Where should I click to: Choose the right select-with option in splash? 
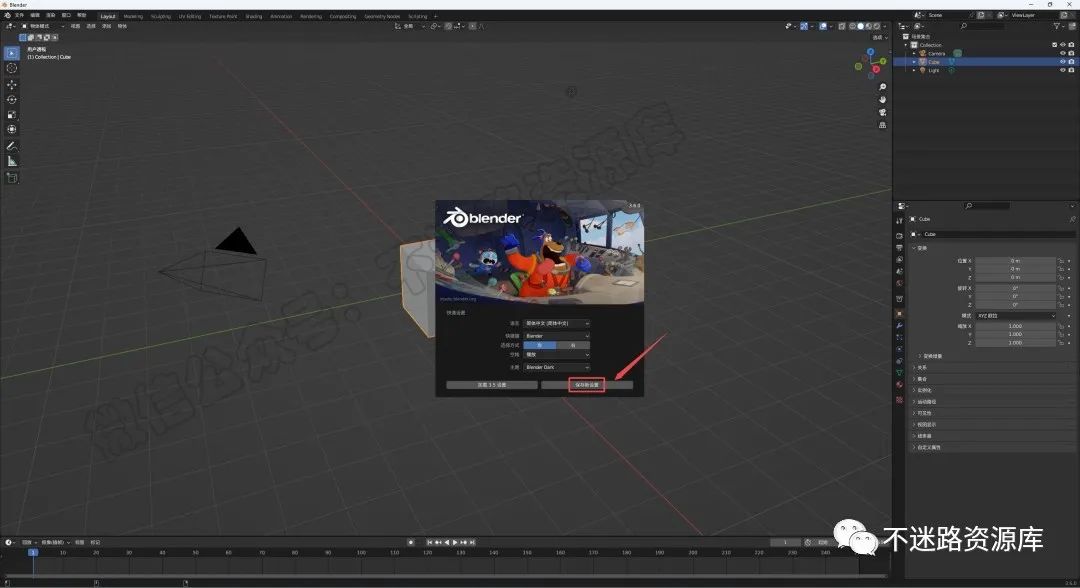pos(573,345)
